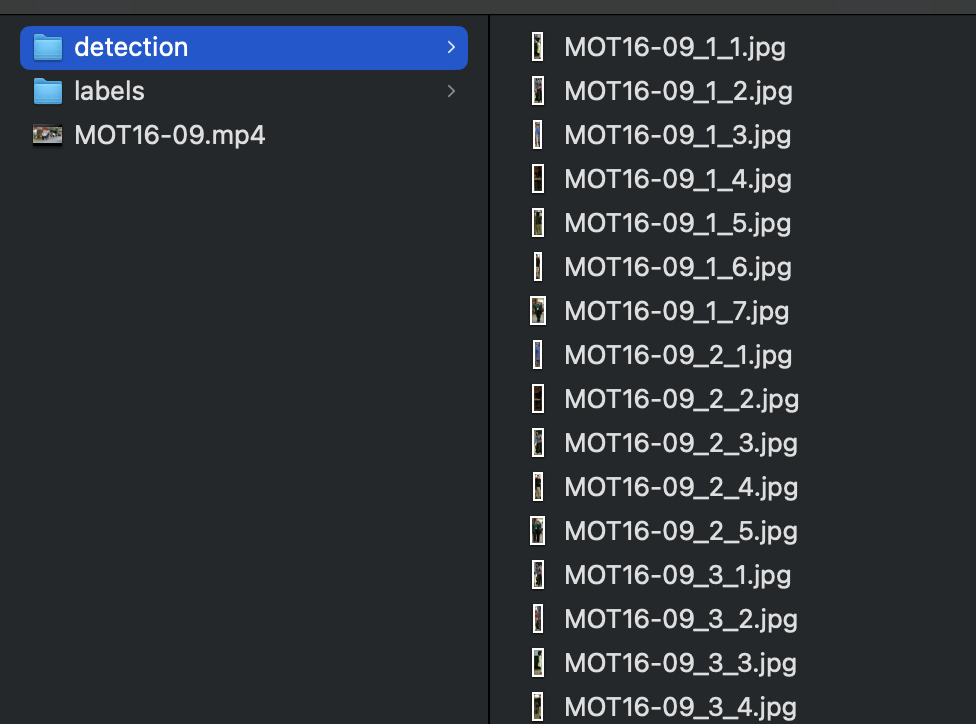Click the image icon beside MOT16-09_3_1.jpg
The image size is (976, 724).
[x=538, y=575]
